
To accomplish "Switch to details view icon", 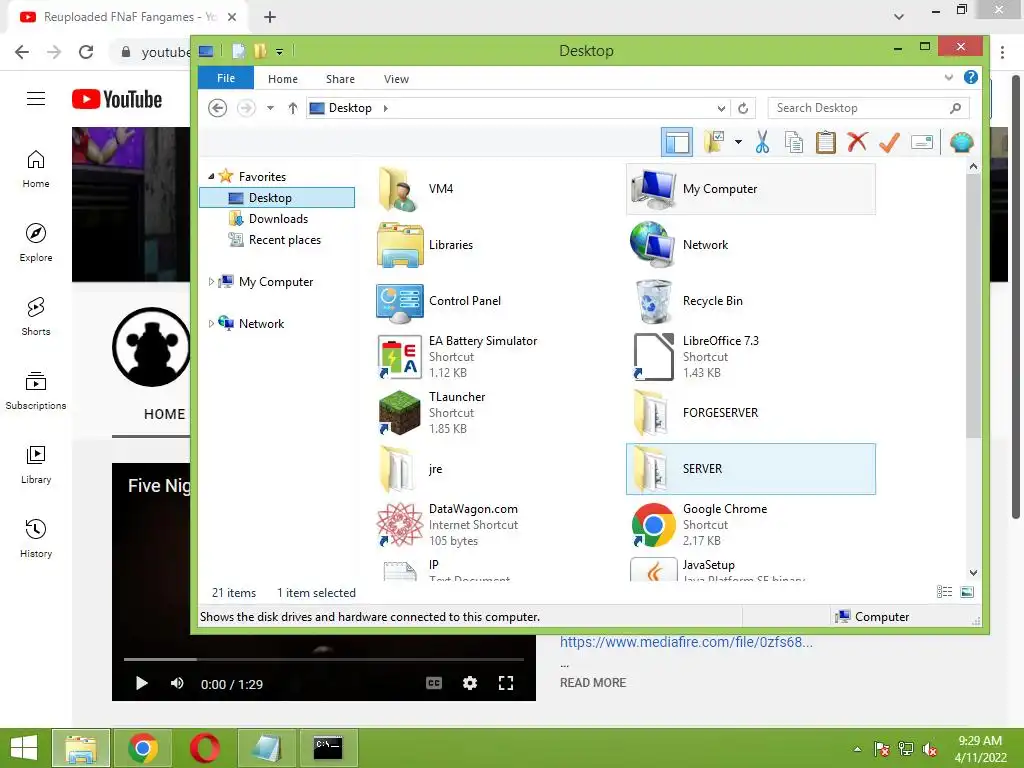I will click(x=944, y=592).
